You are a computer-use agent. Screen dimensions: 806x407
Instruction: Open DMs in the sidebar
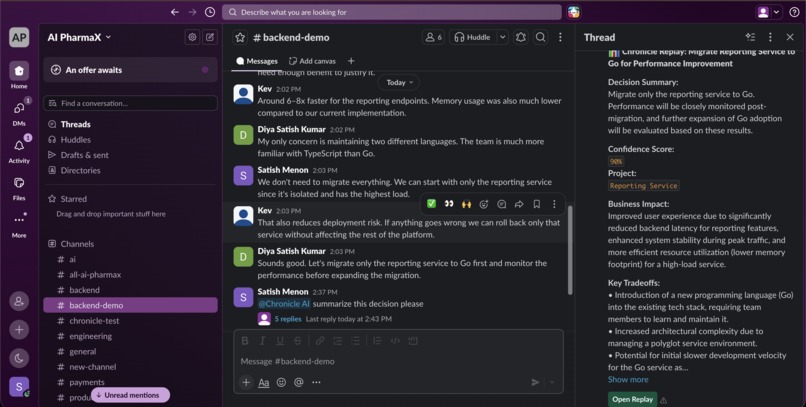click(19, 108)
